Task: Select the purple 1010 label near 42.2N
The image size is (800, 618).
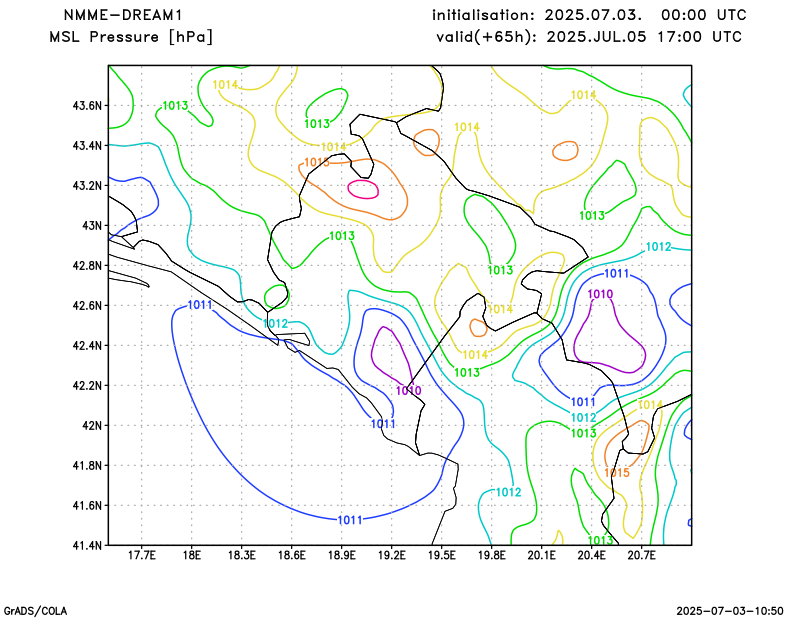Action: (409, 391)
